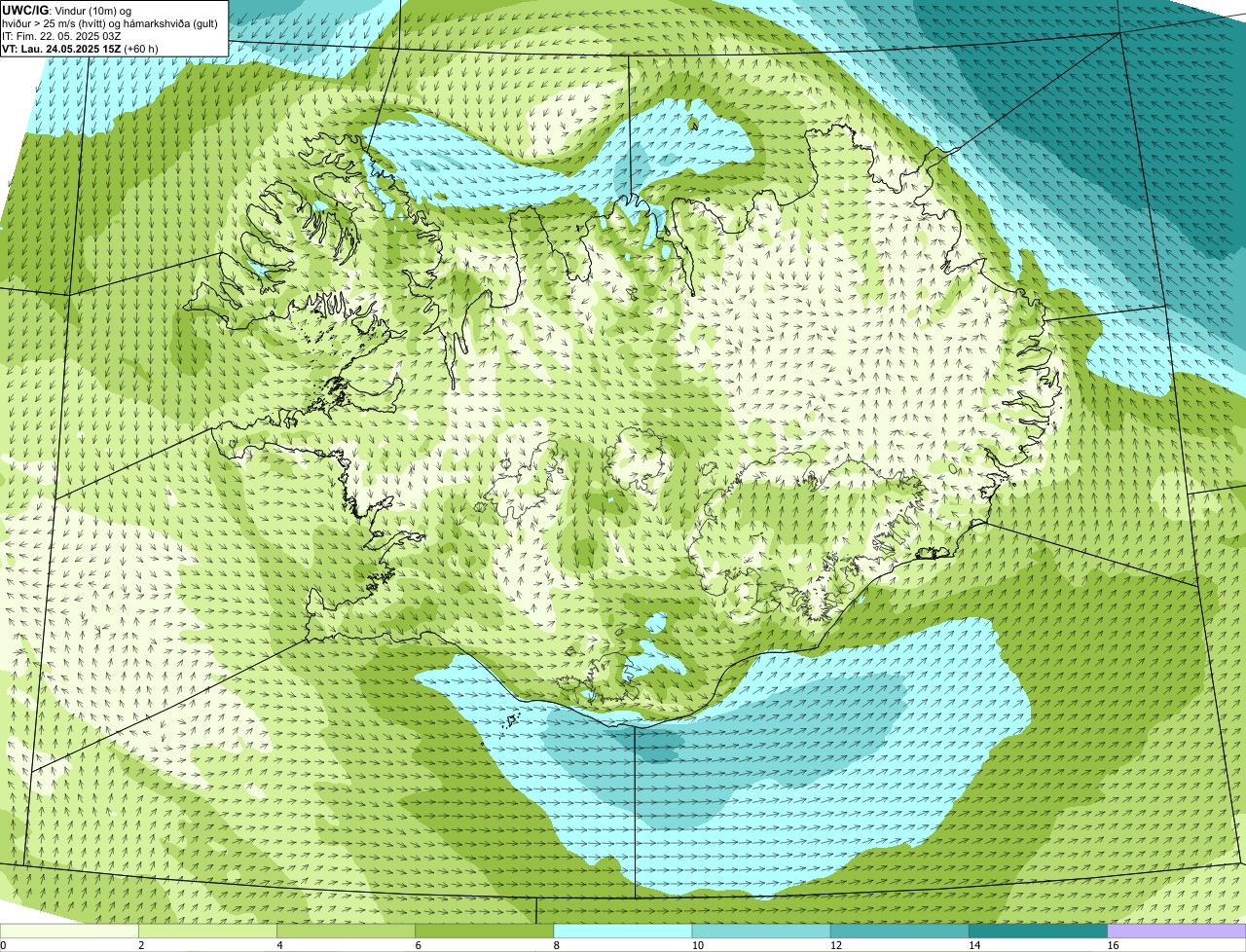Image resolution: width=1246 pixels, height=952 pixels.
Task: Click the "UWC/IG: Vindur (10m) og" title line
Action: click(x=66, y=10)
